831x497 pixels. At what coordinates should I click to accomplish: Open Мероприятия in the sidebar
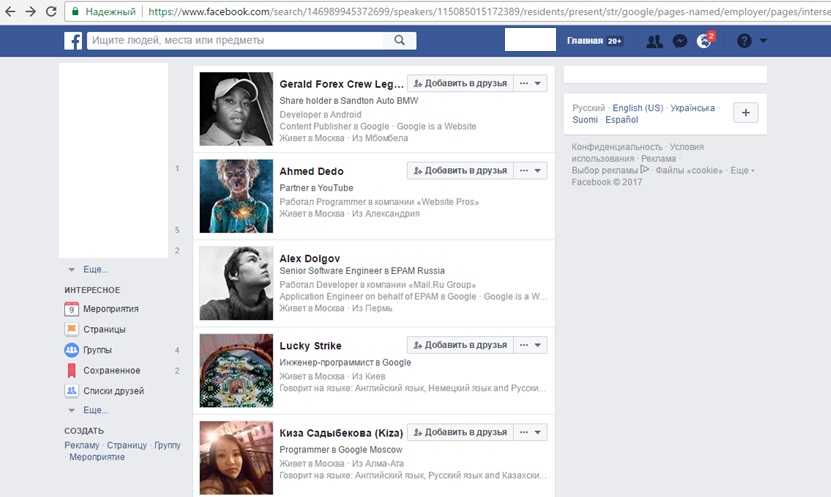click(111, 309)
